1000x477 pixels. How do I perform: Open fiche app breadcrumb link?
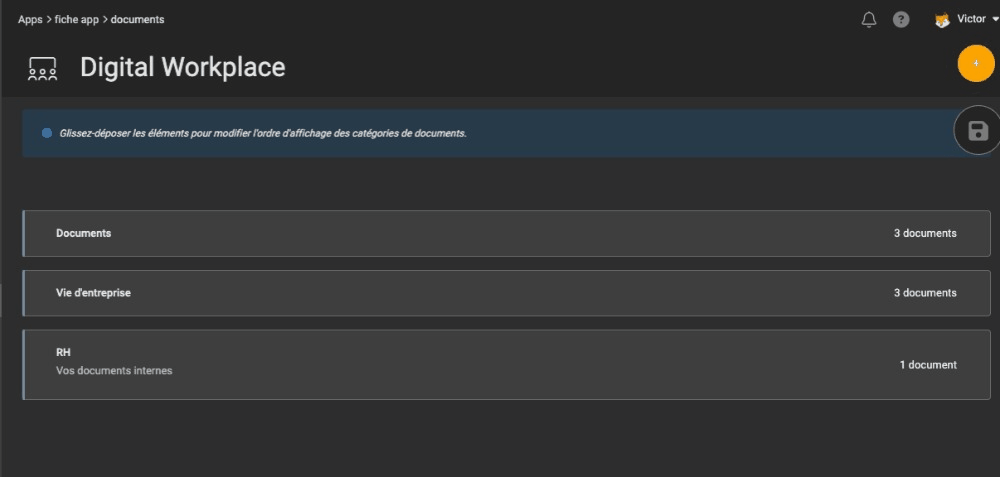point(77,20)
